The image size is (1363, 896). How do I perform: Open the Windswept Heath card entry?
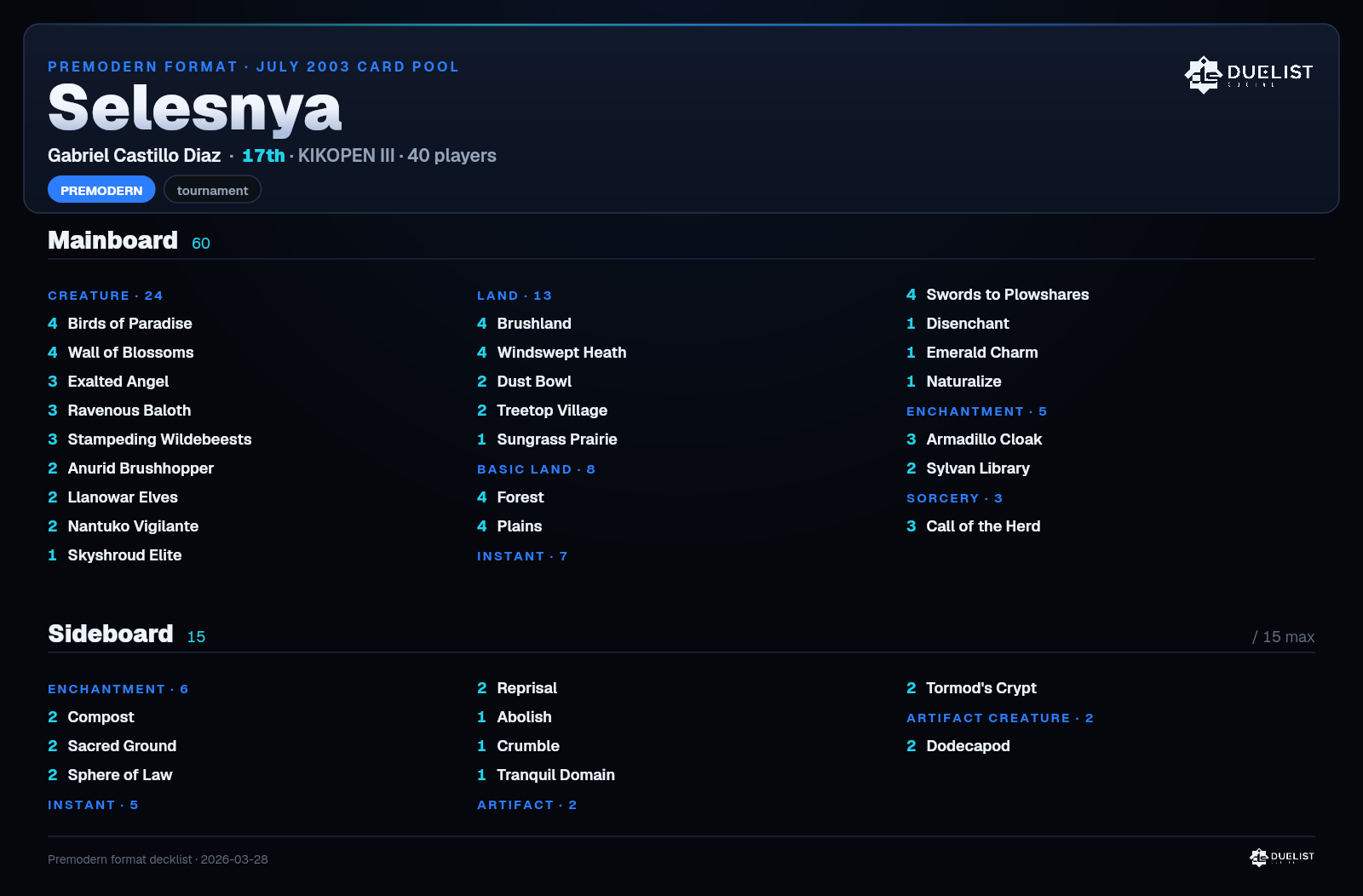pos(552,353)
